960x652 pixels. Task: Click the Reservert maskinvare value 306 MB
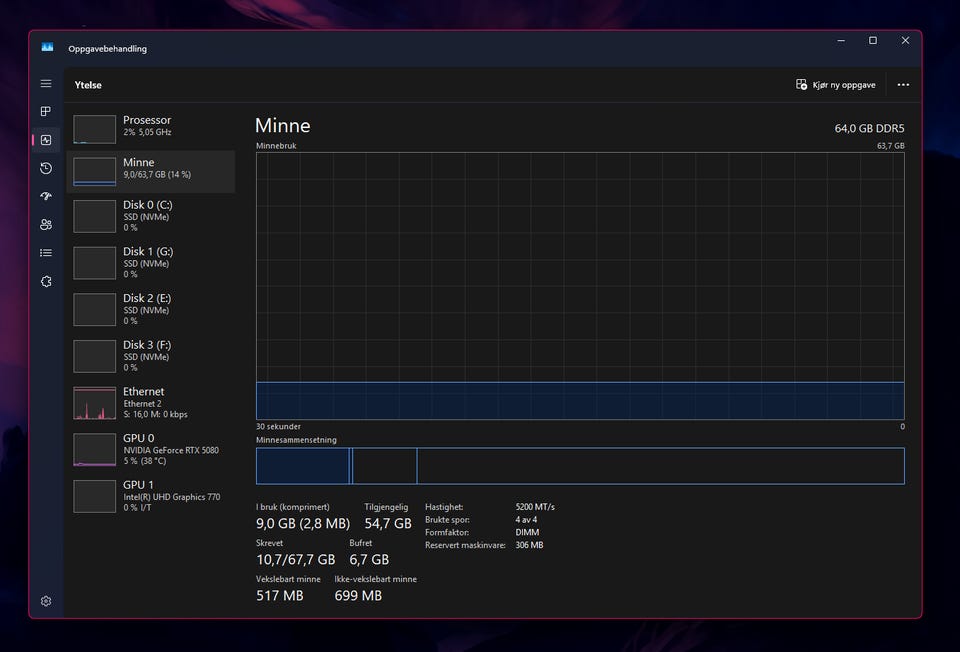tap(530, 545)
